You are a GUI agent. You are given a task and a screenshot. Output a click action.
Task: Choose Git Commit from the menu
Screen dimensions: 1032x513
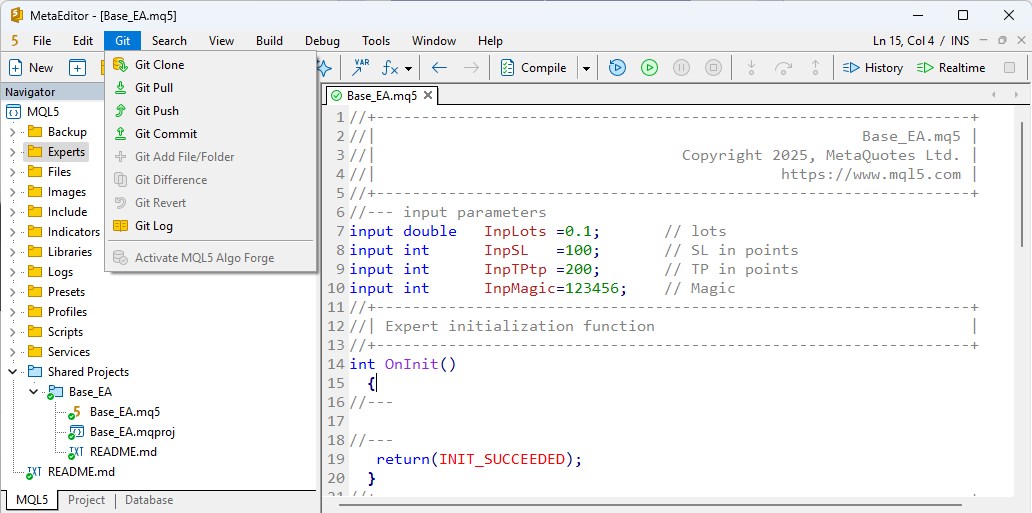[x=211, y=134]
